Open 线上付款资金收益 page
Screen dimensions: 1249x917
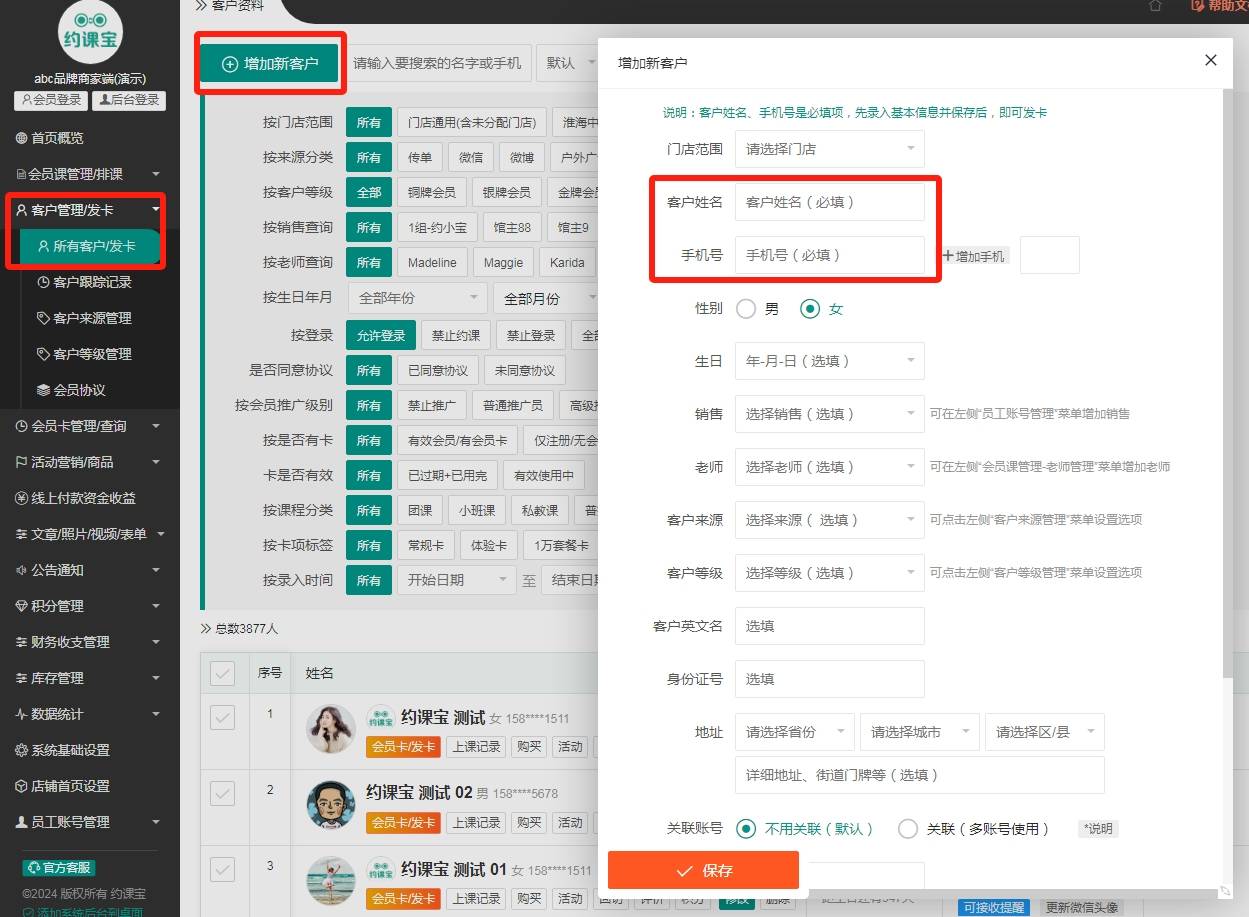[x=76, y=498]
